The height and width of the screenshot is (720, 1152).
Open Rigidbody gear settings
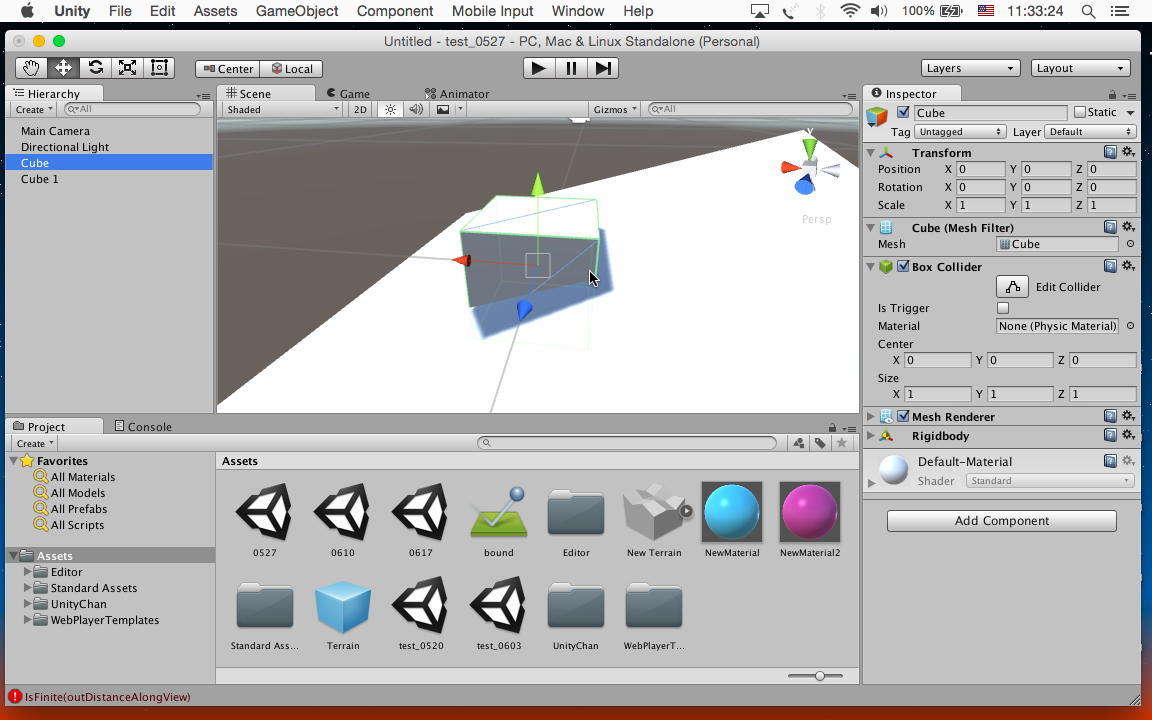1128,435
